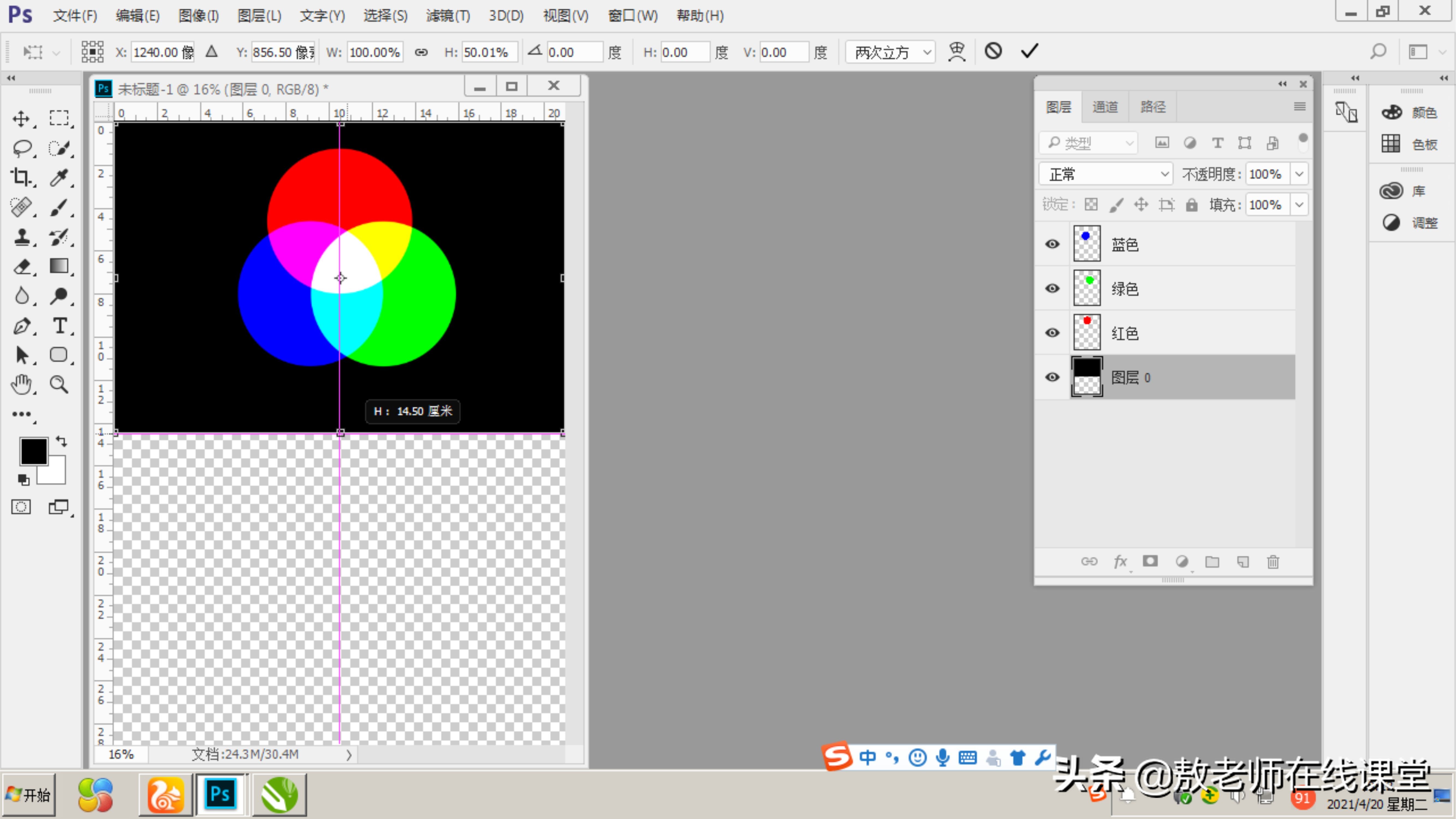Commit transform with the checkmark icon

click(x=1029, y=51)
